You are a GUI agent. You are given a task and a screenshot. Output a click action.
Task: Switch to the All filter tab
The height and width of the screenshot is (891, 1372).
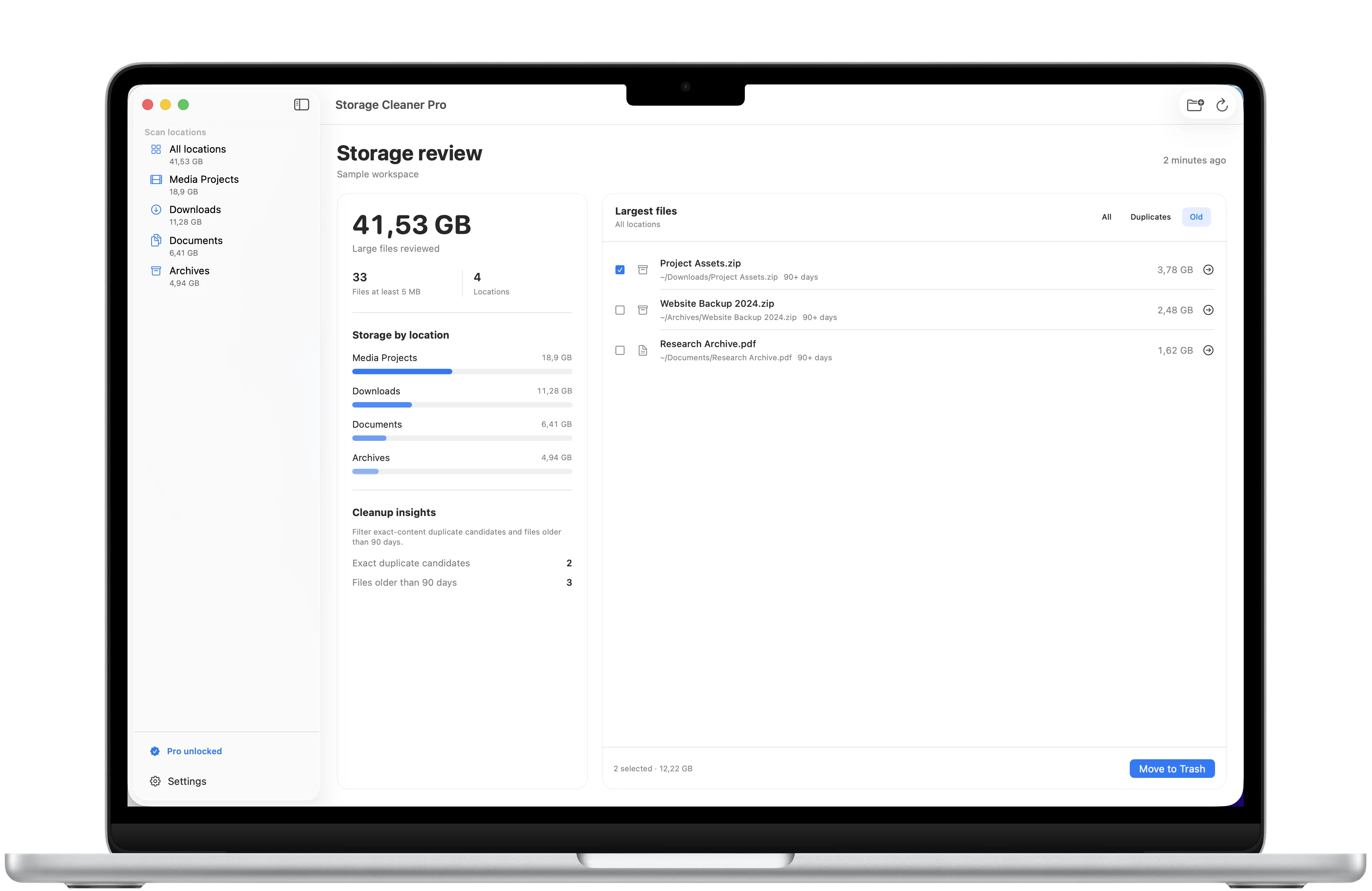[x=1106, y=217]
